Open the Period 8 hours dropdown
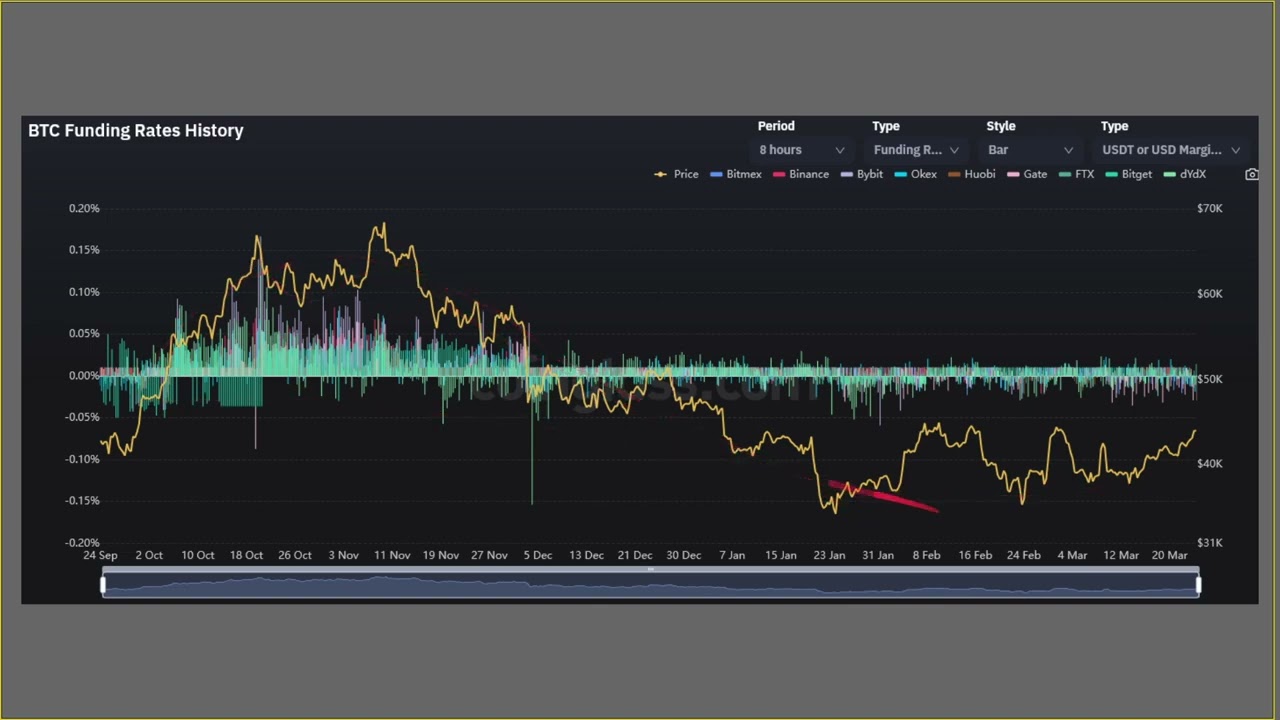Image resolution: width=1280 pixels, height=720 pixels. pos(801,150)
